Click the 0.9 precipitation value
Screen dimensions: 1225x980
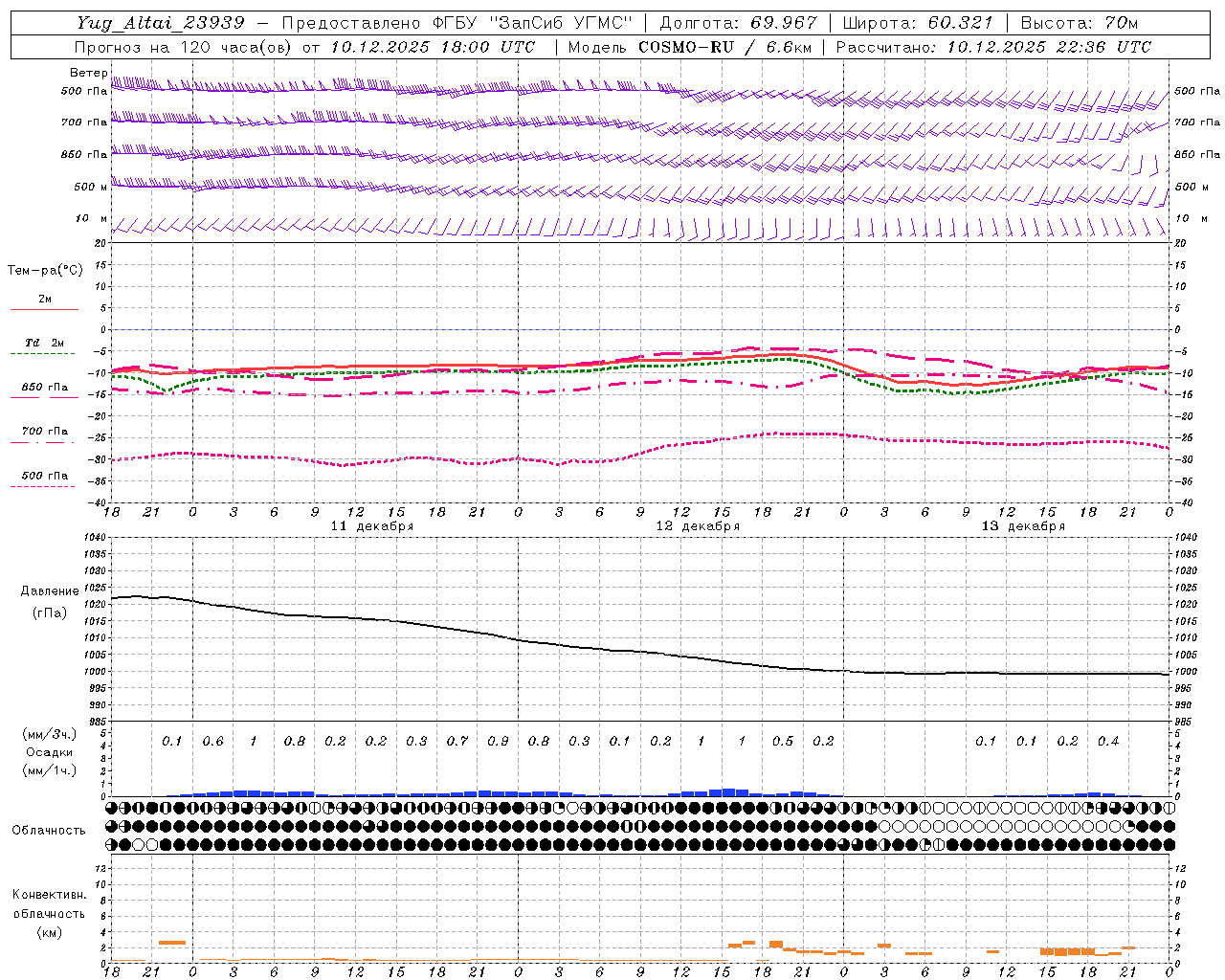coord(498,742)
